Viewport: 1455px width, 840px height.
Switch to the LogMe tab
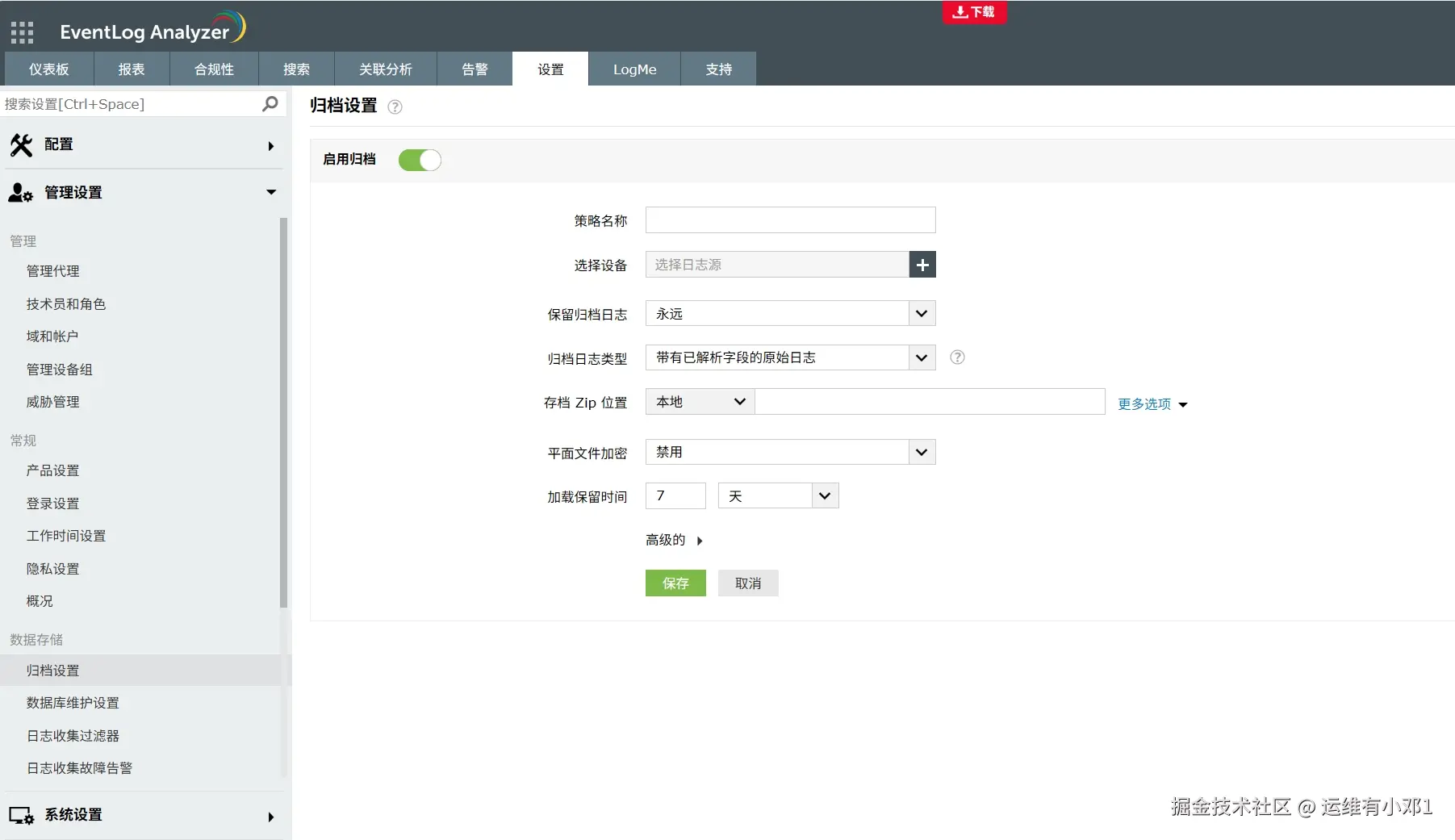point(634,69)
